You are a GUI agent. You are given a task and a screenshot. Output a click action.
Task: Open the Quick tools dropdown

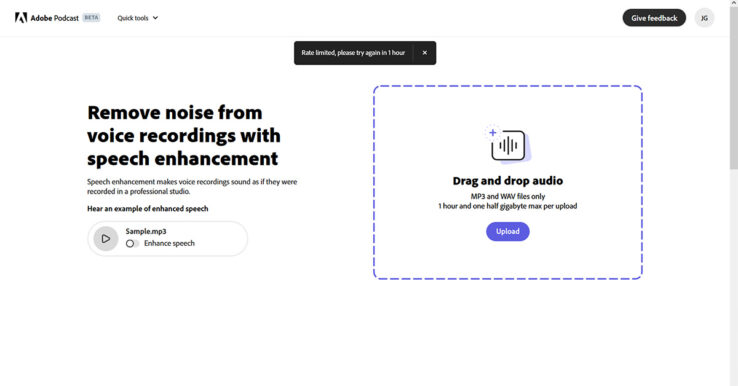tap(137, 18)
